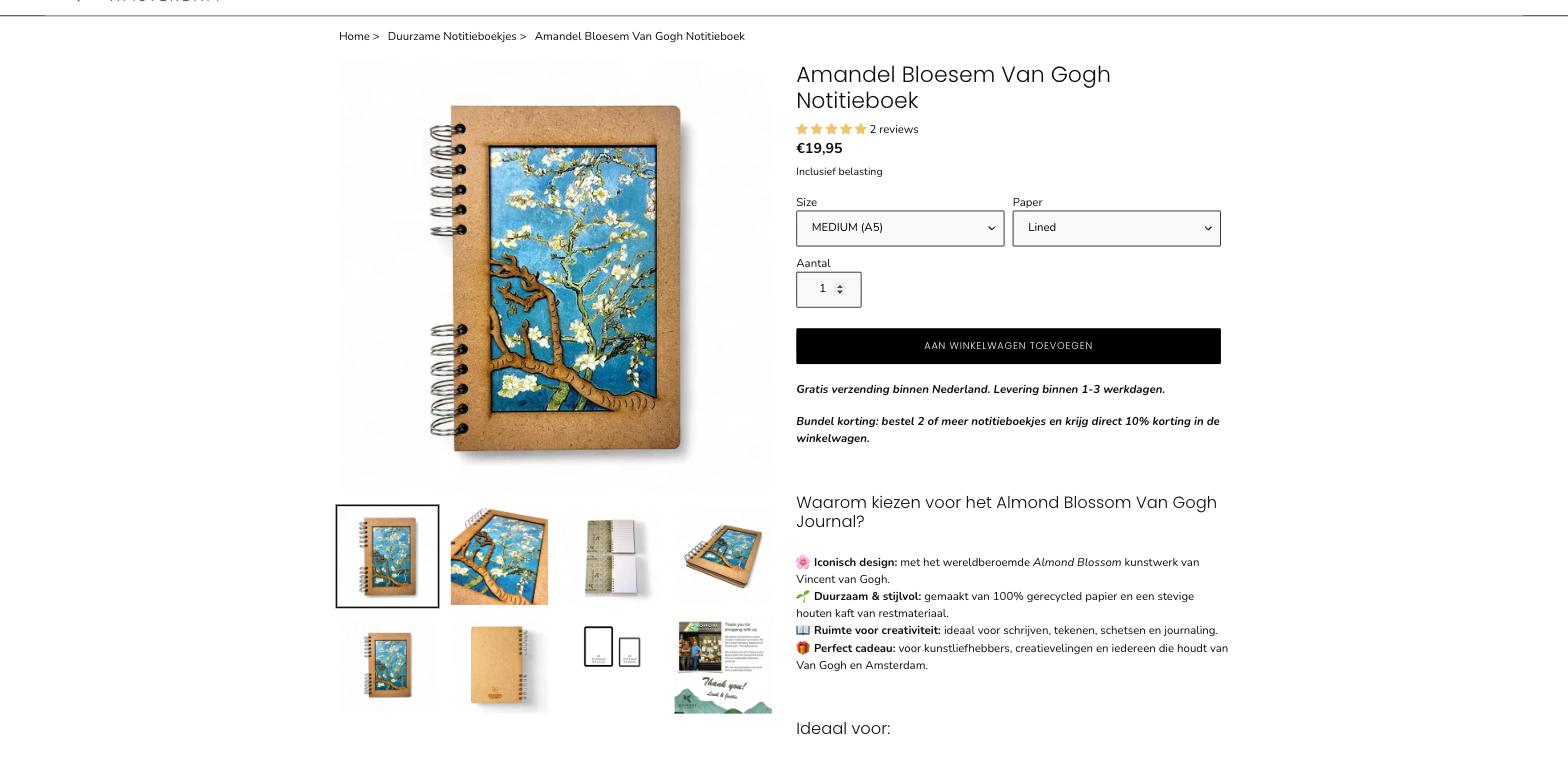Go to Home breadcrumb link
This screenshot has height=764, width=1568.
(354, 37)
